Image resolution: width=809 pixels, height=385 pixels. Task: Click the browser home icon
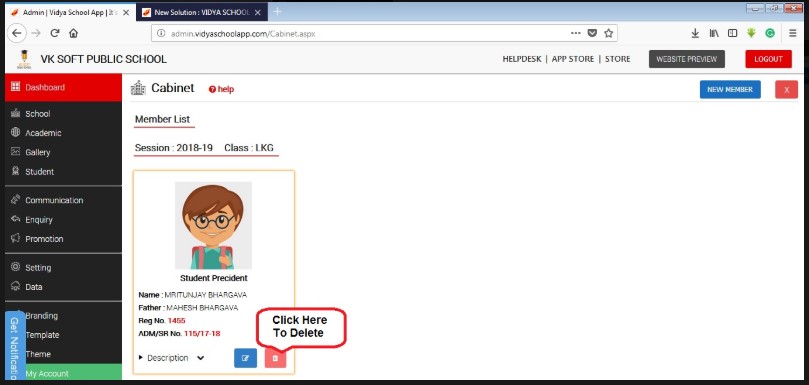pos(73,33)
